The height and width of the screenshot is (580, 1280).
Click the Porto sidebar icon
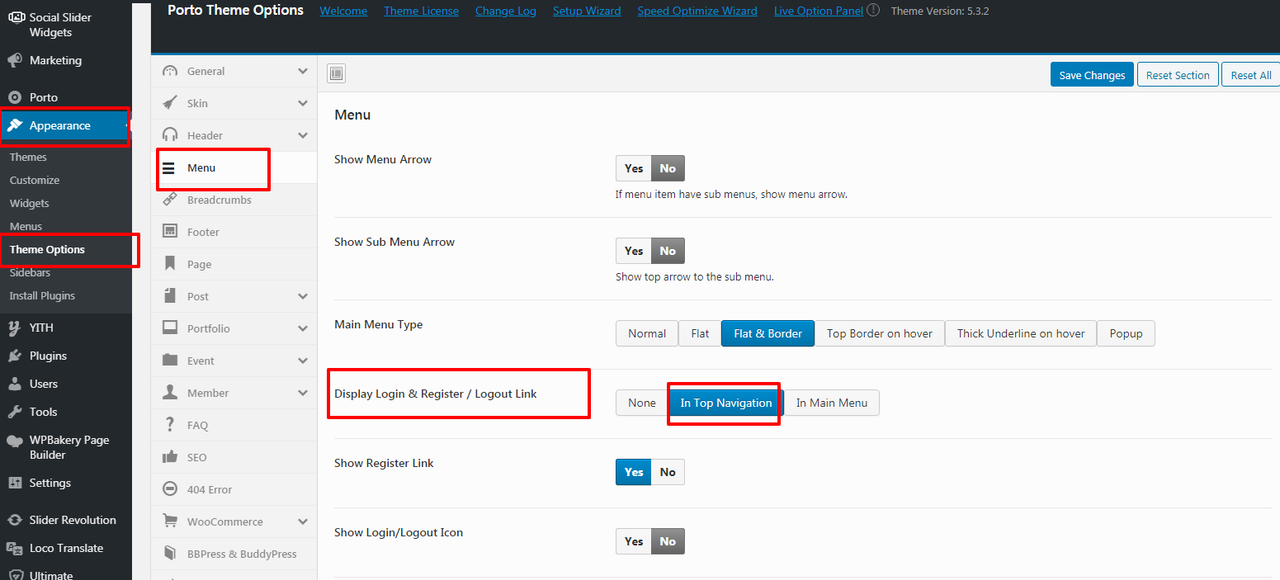click(x=14, y=97)
